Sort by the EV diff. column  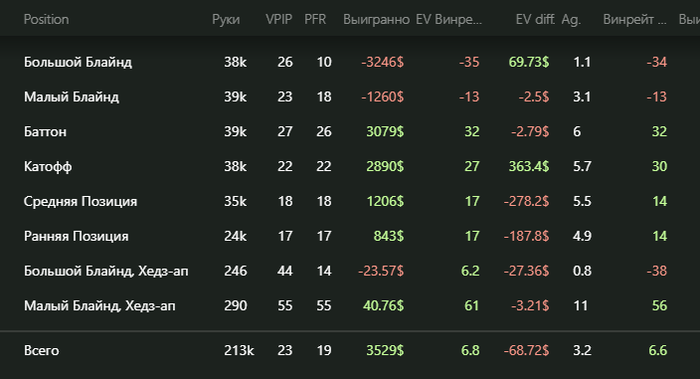pyautogui.click(x=535, y=20)
